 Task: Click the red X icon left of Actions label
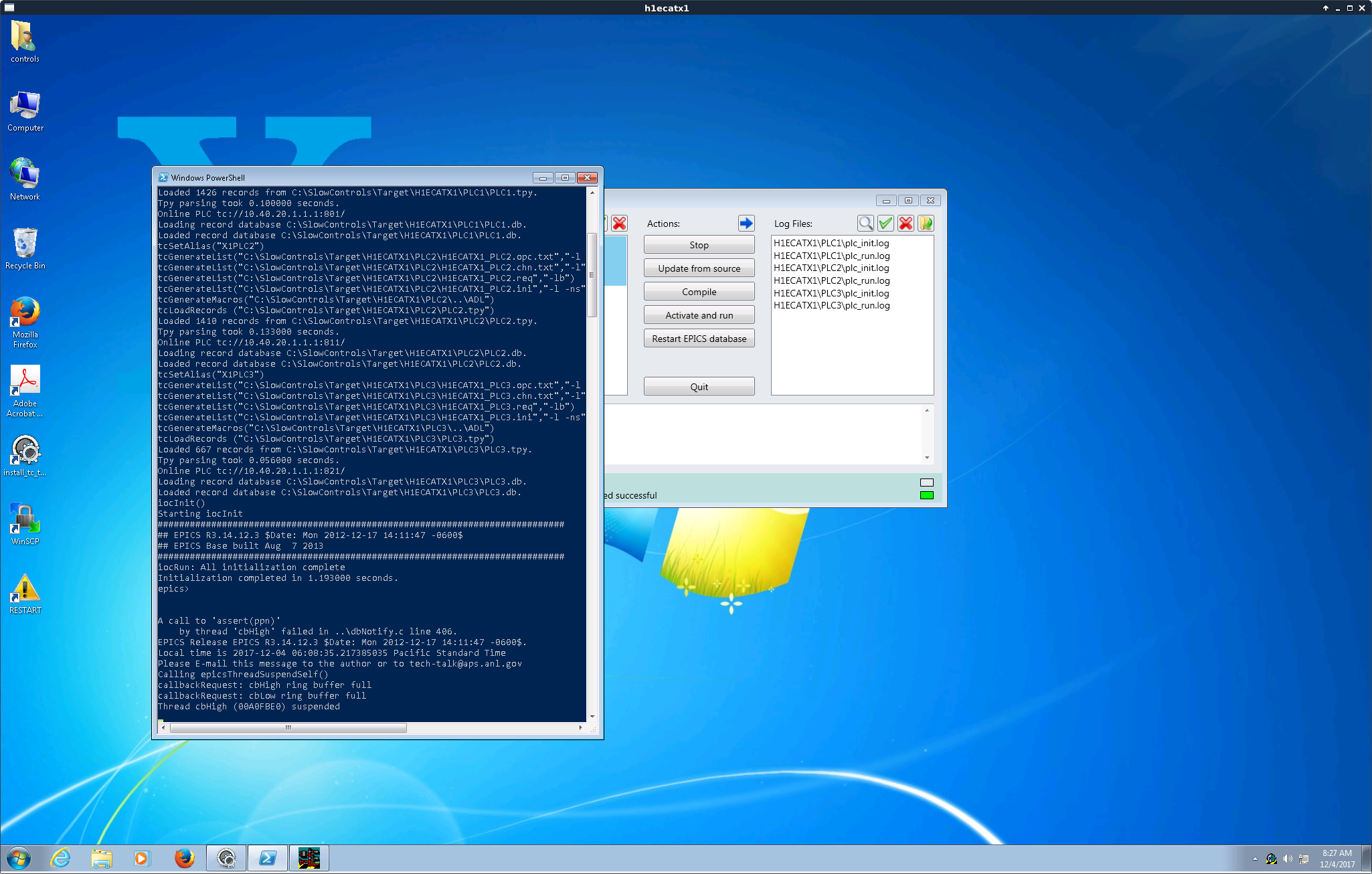tap(620, 223)
